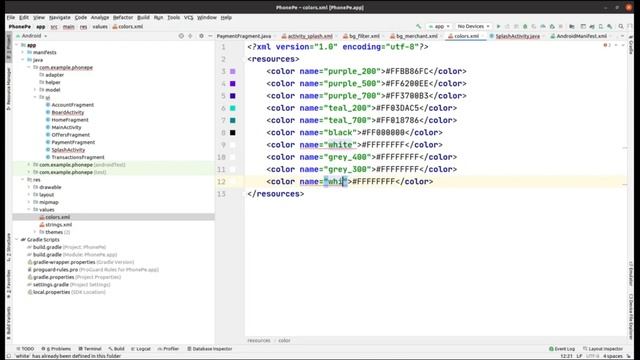Open the Event Log panel
The height and width of the screenshot is (360, 640).
tap(562, 349)
